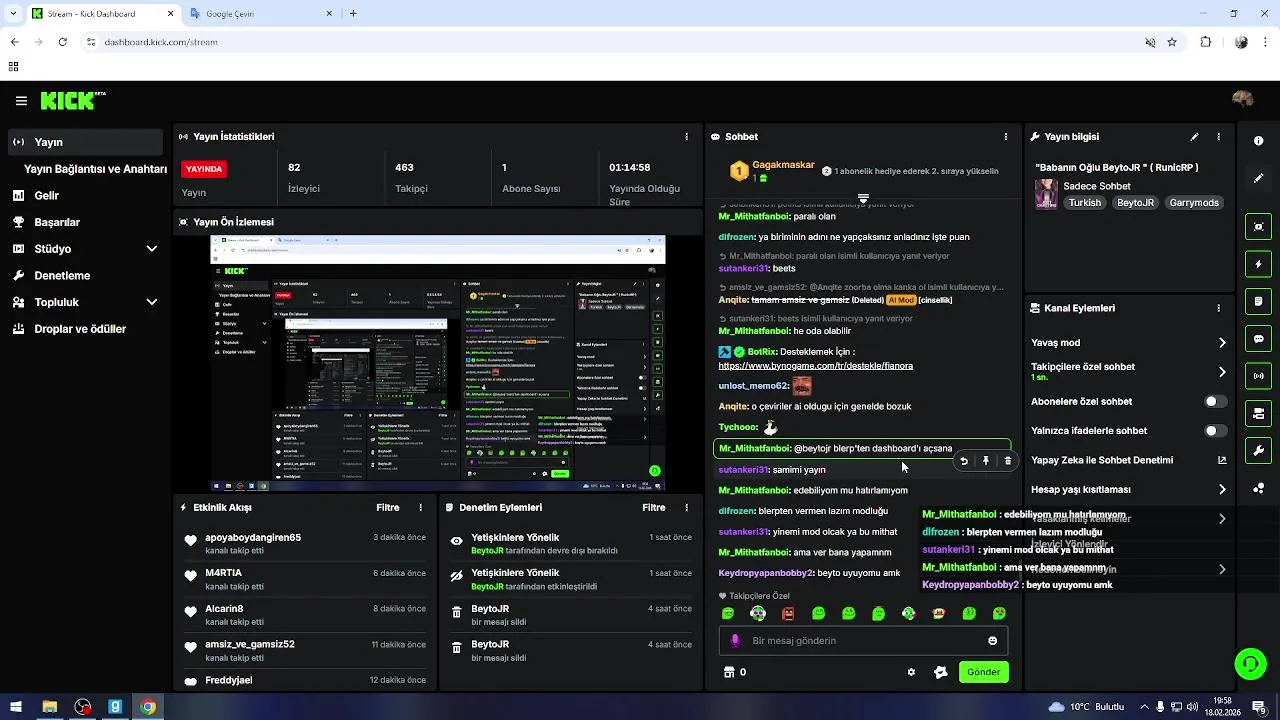Screen dimensions: 1280x720
Task: Open Kanal Eylemleri three-dot options
Action: pos(1218,308)
